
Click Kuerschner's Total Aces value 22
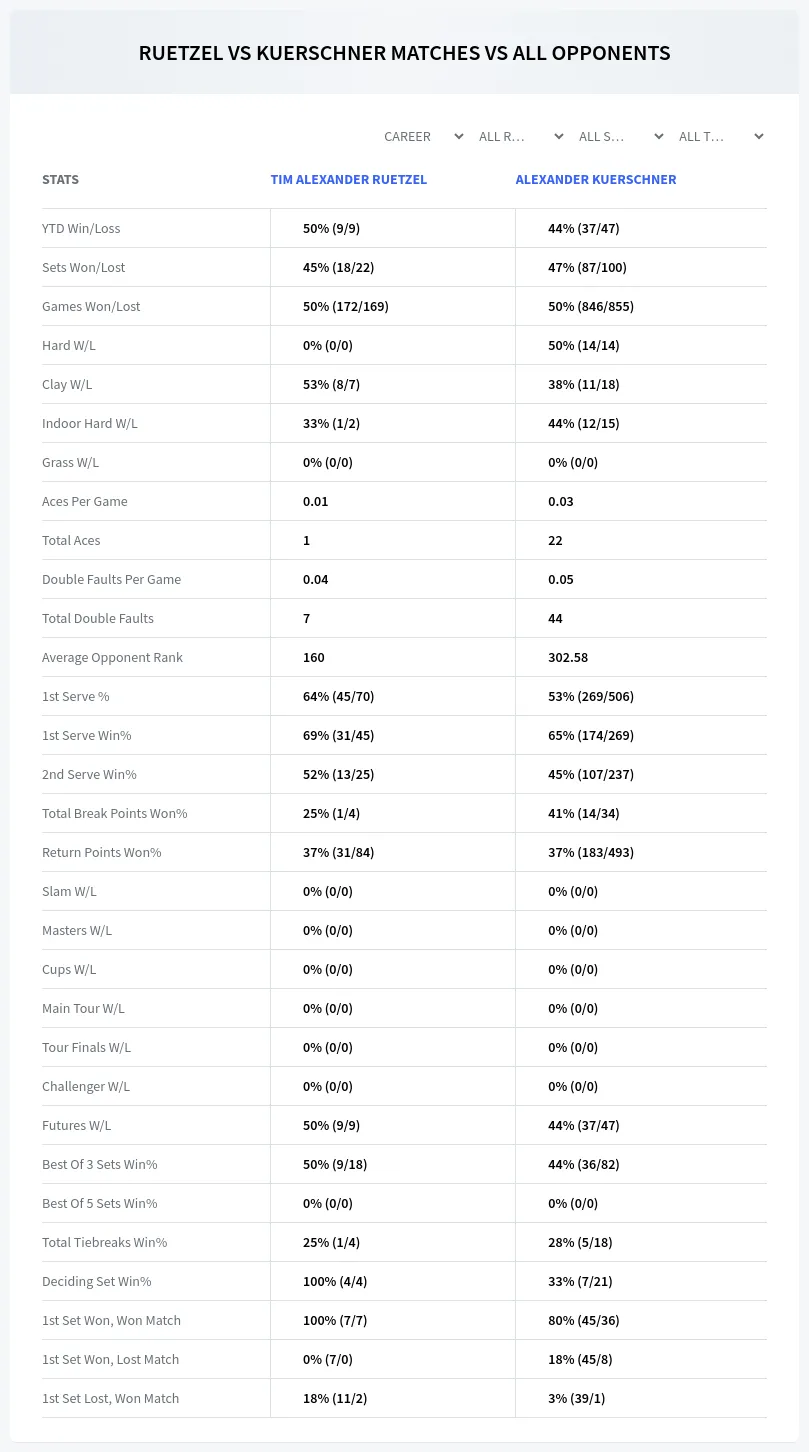point(555,540)
